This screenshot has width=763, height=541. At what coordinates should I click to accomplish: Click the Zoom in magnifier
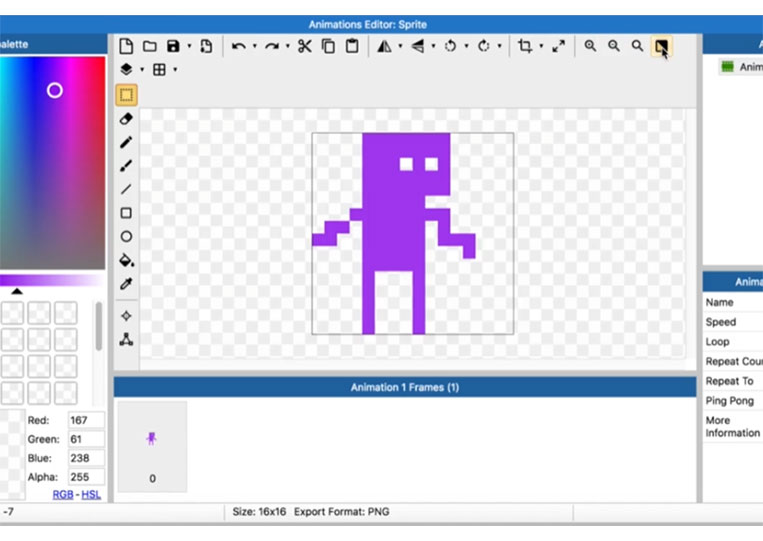click(590, 46)
